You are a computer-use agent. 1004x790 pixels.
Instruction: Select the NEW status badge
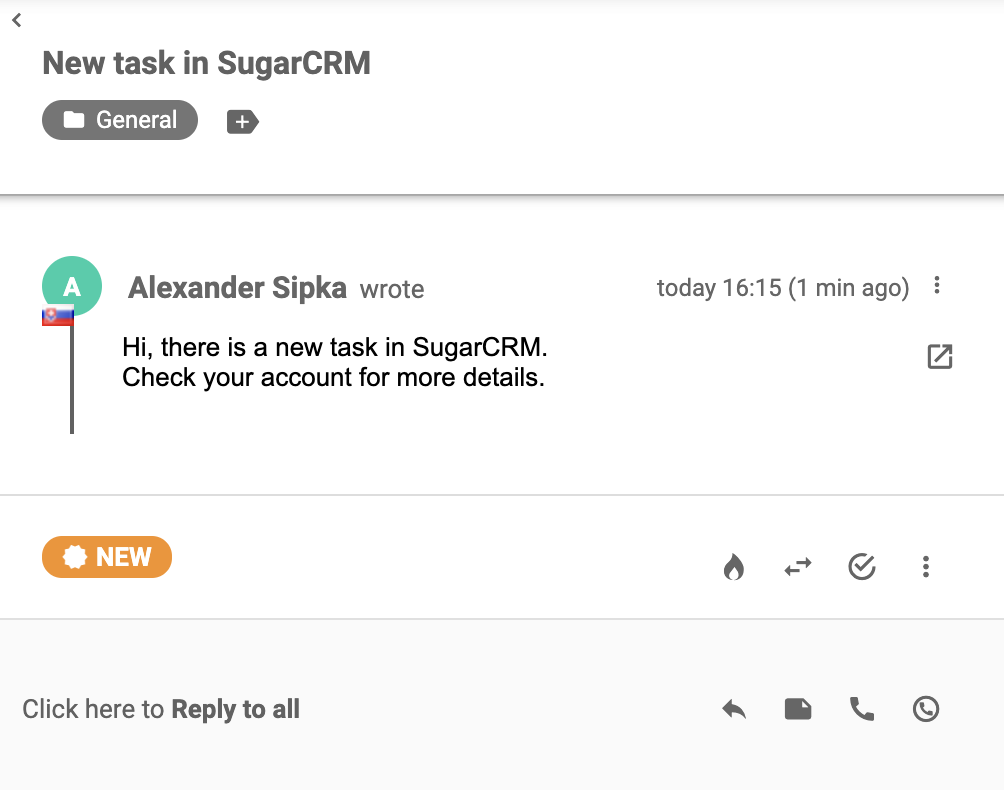point(106,557)
